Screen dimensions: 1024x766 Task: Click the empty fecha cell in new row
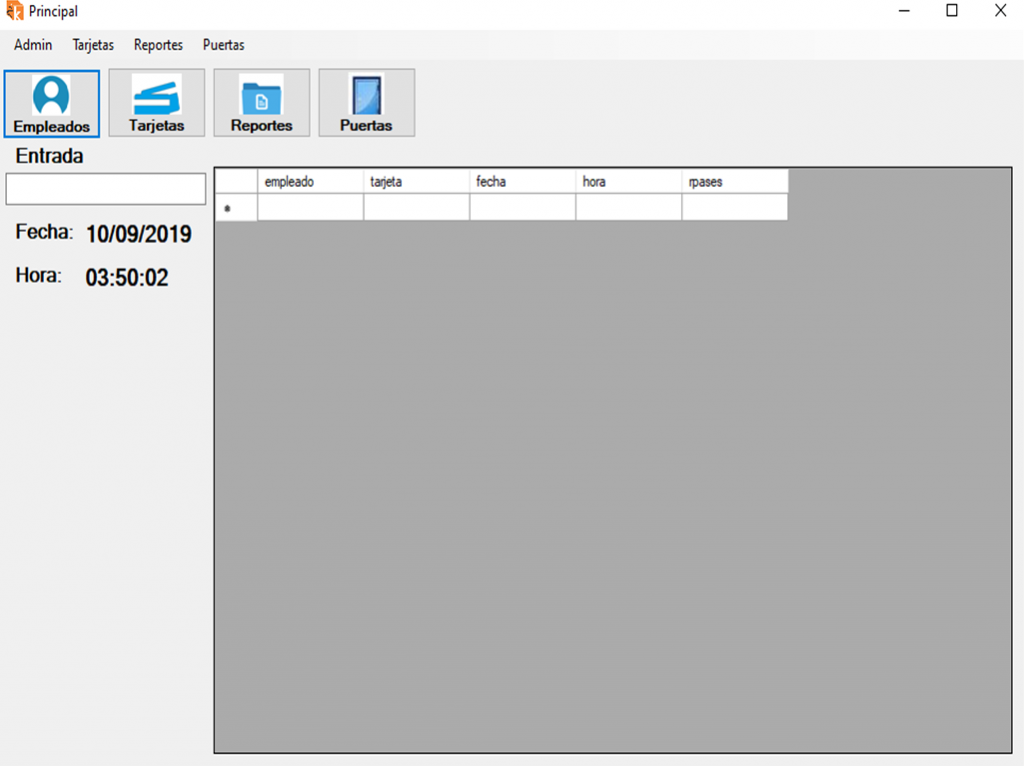point(522,208)
